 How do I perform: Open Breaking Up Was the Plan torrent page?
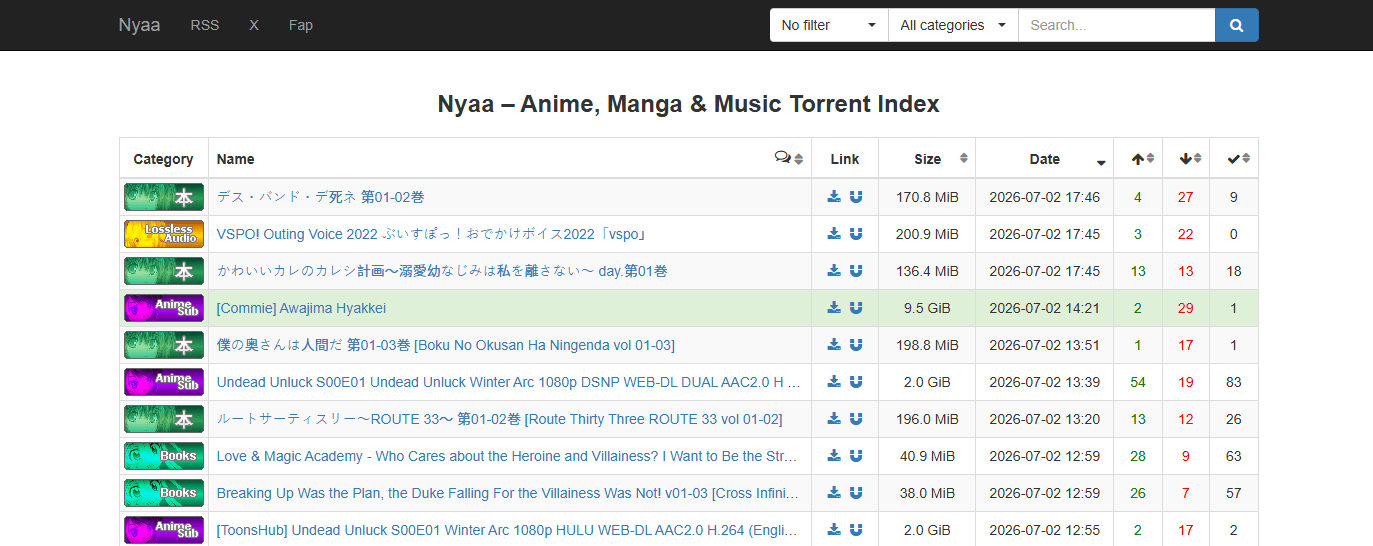click(x=508, y=493)
